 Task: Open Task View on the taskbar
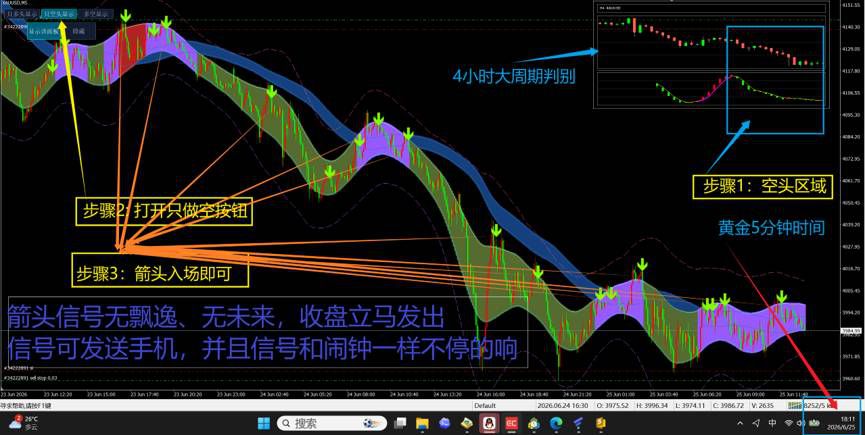pyautogui.click(x=401, y=423)
